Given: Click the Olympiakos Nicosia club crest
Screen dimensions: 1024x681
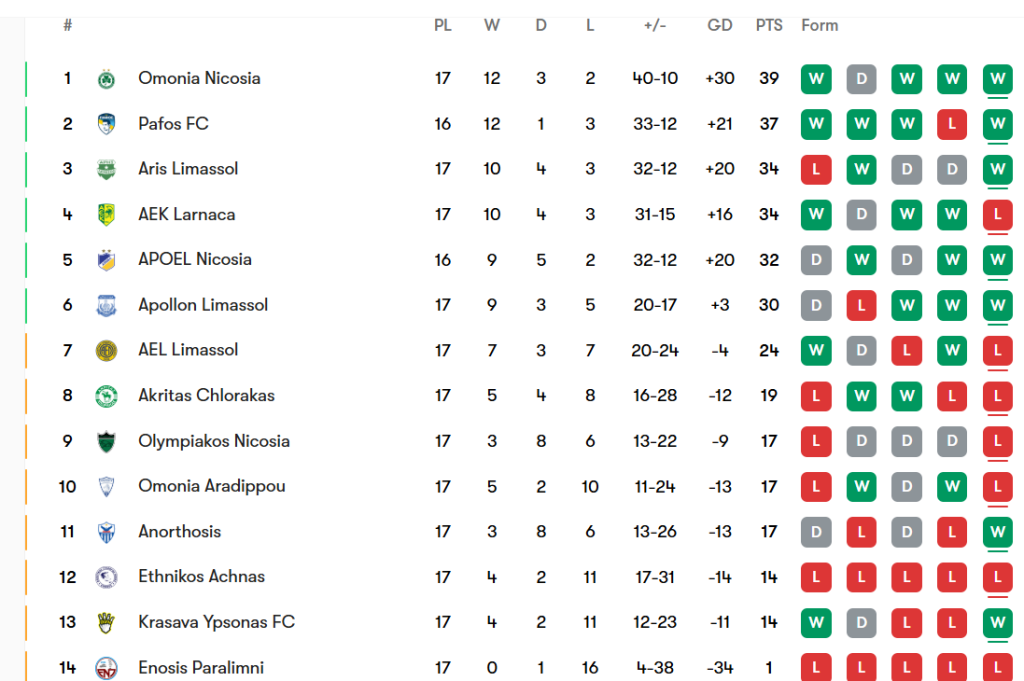Looking at the screenshot, I should click(x=106, y=441).
